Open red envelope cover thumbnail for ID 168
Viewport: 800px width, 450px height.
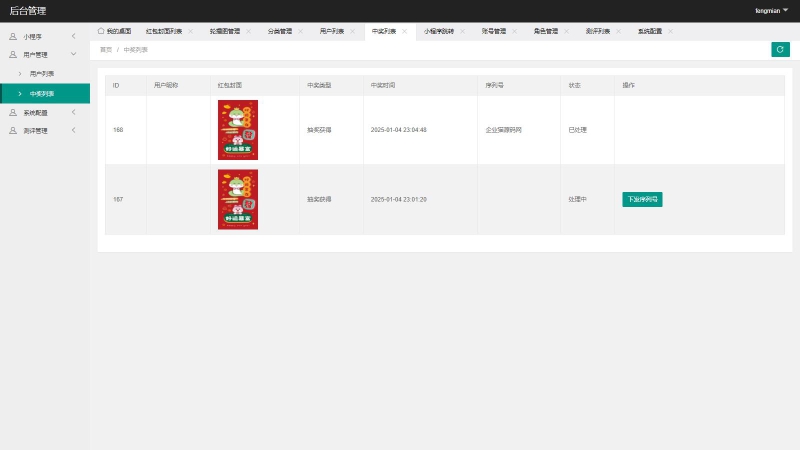[238, 130]
